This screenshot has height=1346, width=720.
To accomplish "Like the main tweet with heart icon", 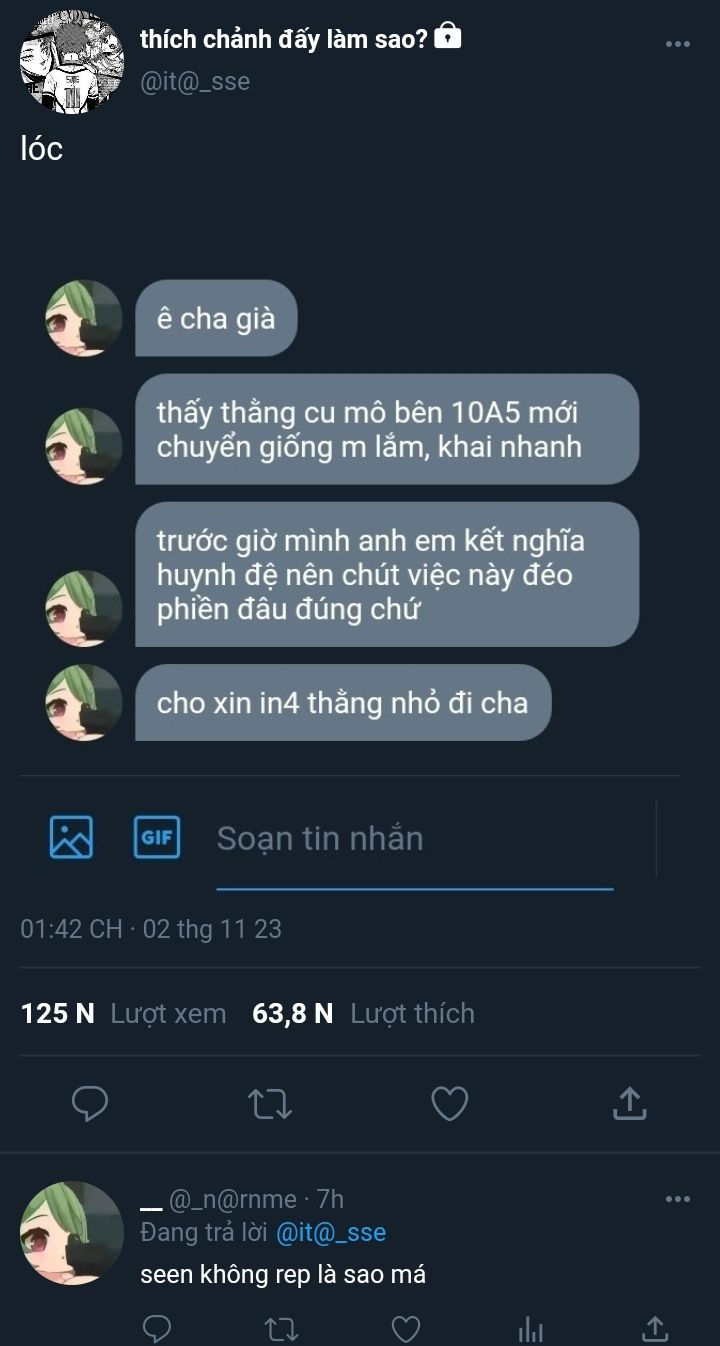I will click(450, 1104).
